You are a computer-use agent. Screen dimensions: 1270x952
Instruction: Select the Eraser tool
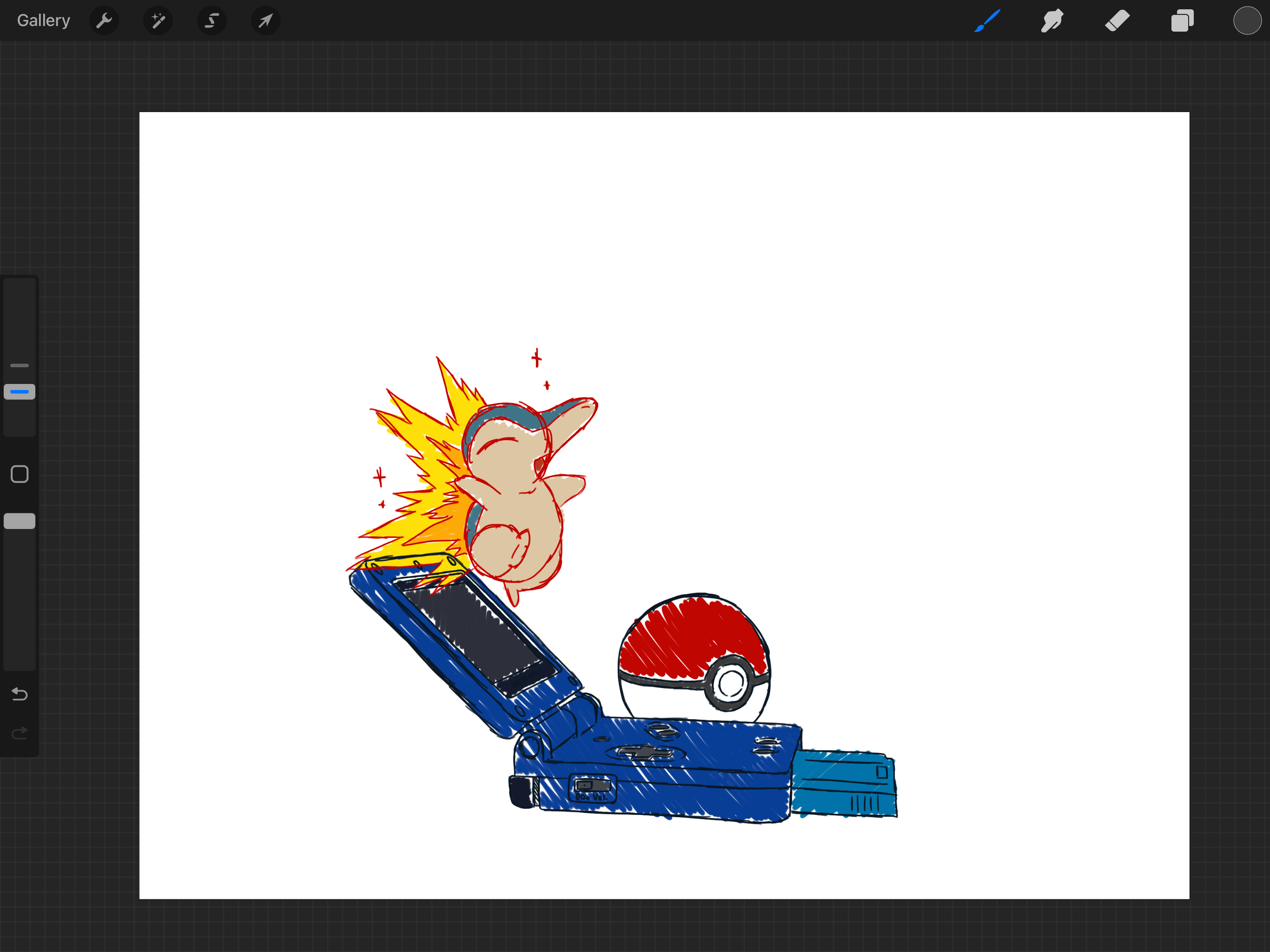pyautogui.click(x=1117, y=20)
